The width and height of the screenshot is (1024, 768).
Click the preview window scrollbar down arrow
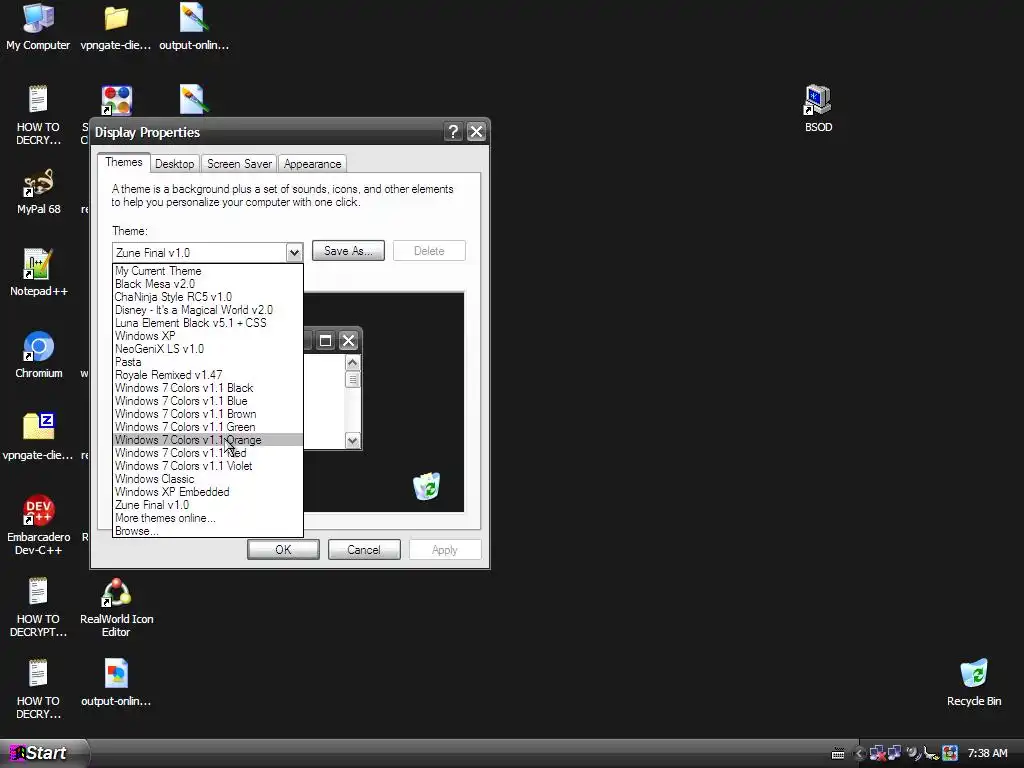click(x=353, y=441)
